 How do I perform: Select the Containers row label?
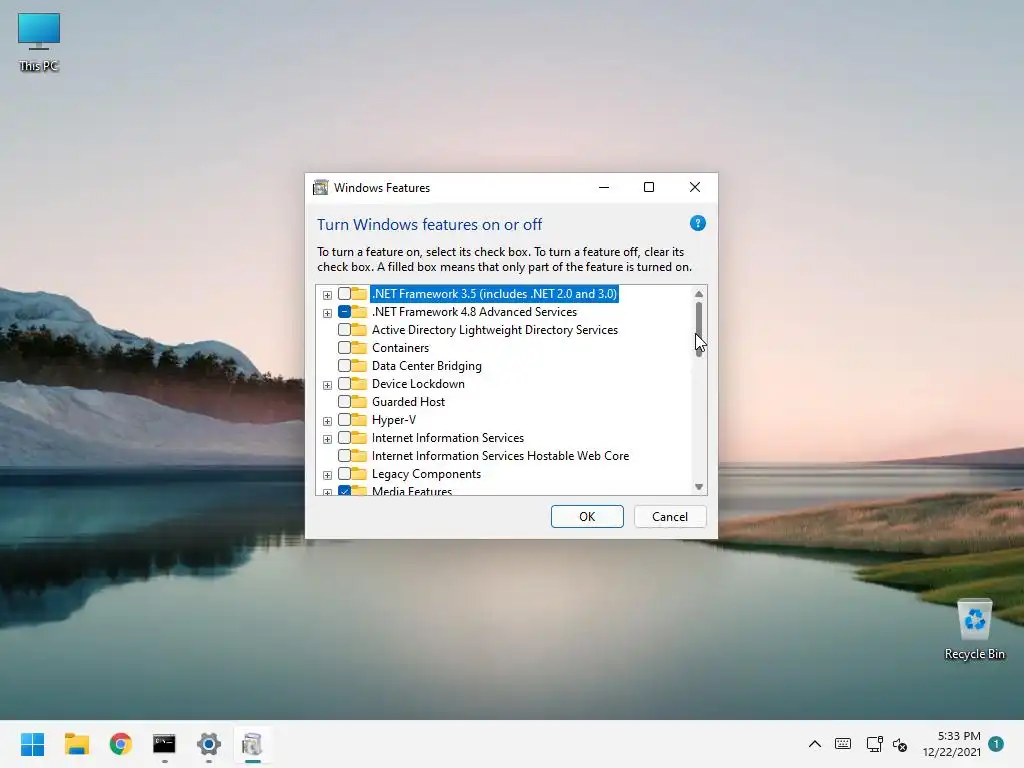tap(400, 347)
